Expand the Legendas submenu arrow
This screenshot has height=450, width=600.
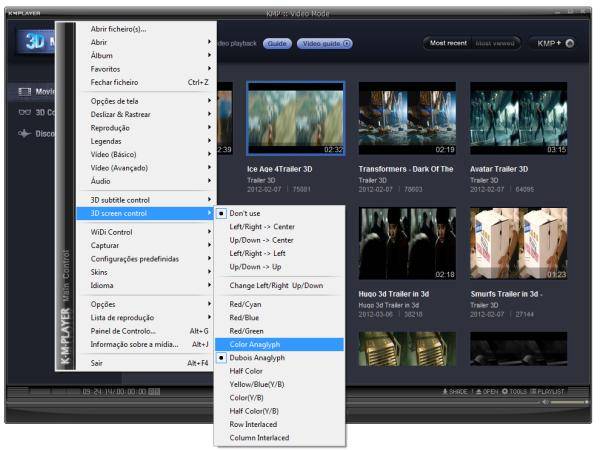(x=209, y=140)
